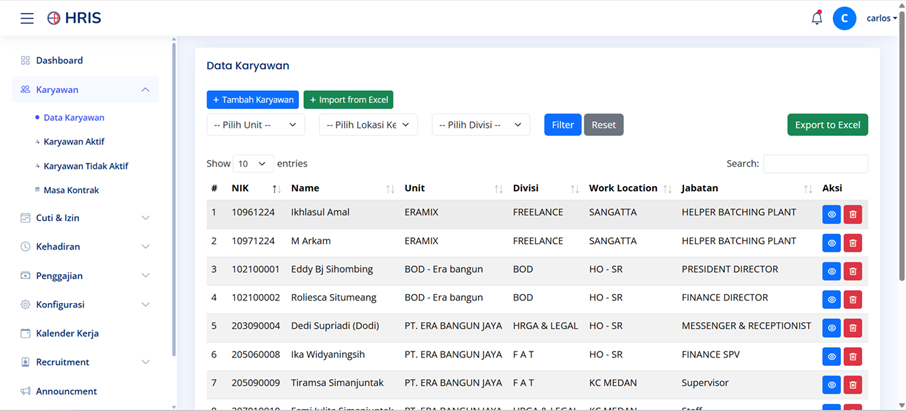This screenshot has height=411, width=906.
Task: Click the Kehadiran clock icon
Action: pos(25,246)
